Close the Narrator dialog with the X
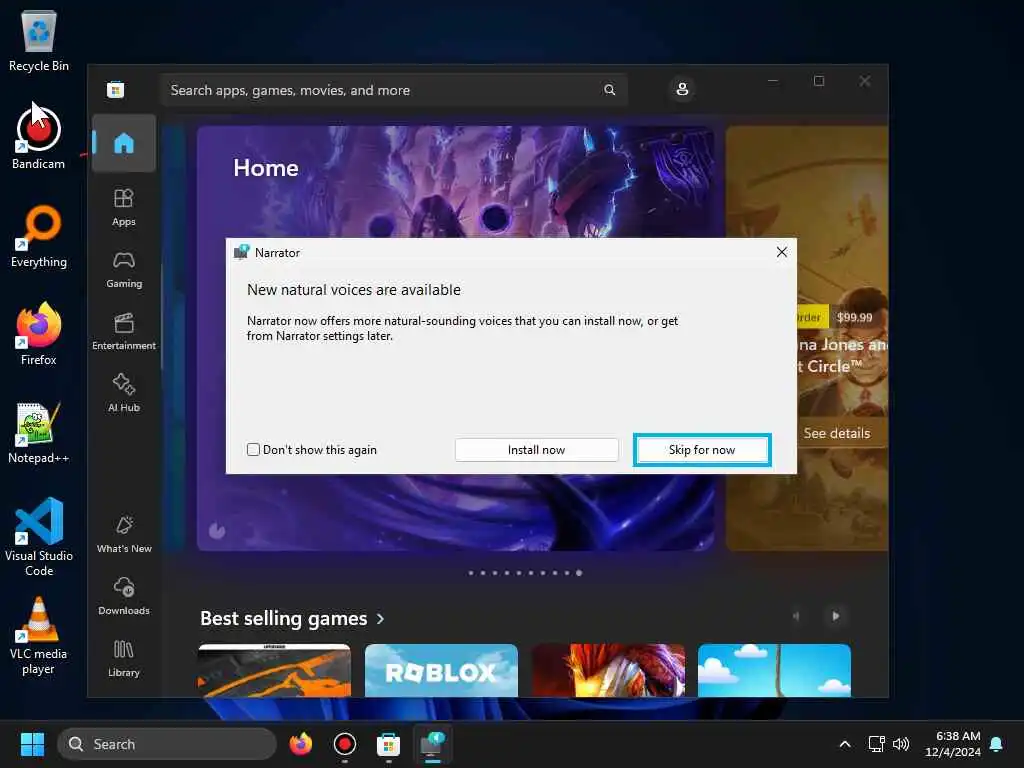Viewport: 1024px width, 768px height. coord(781,252)
